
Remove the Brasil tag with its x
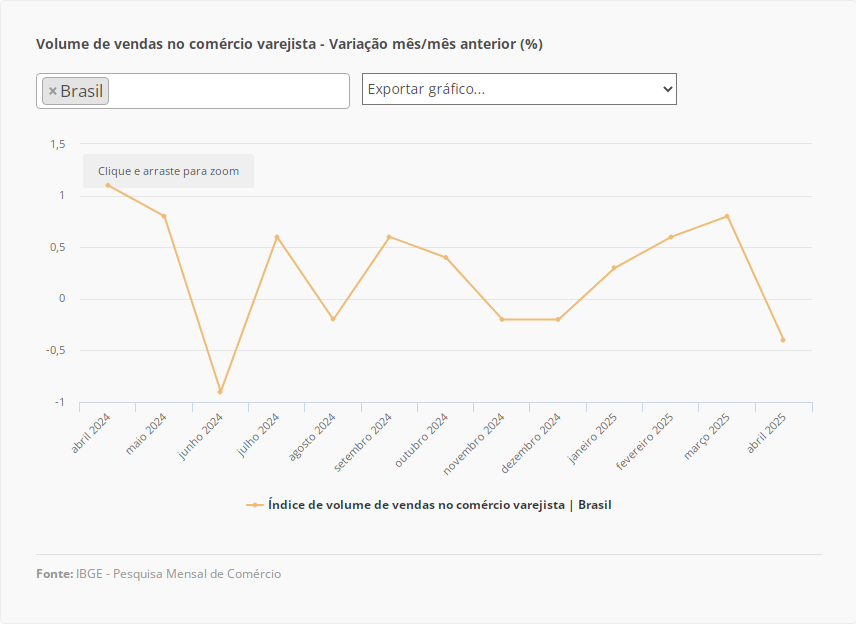click(53, 91)
